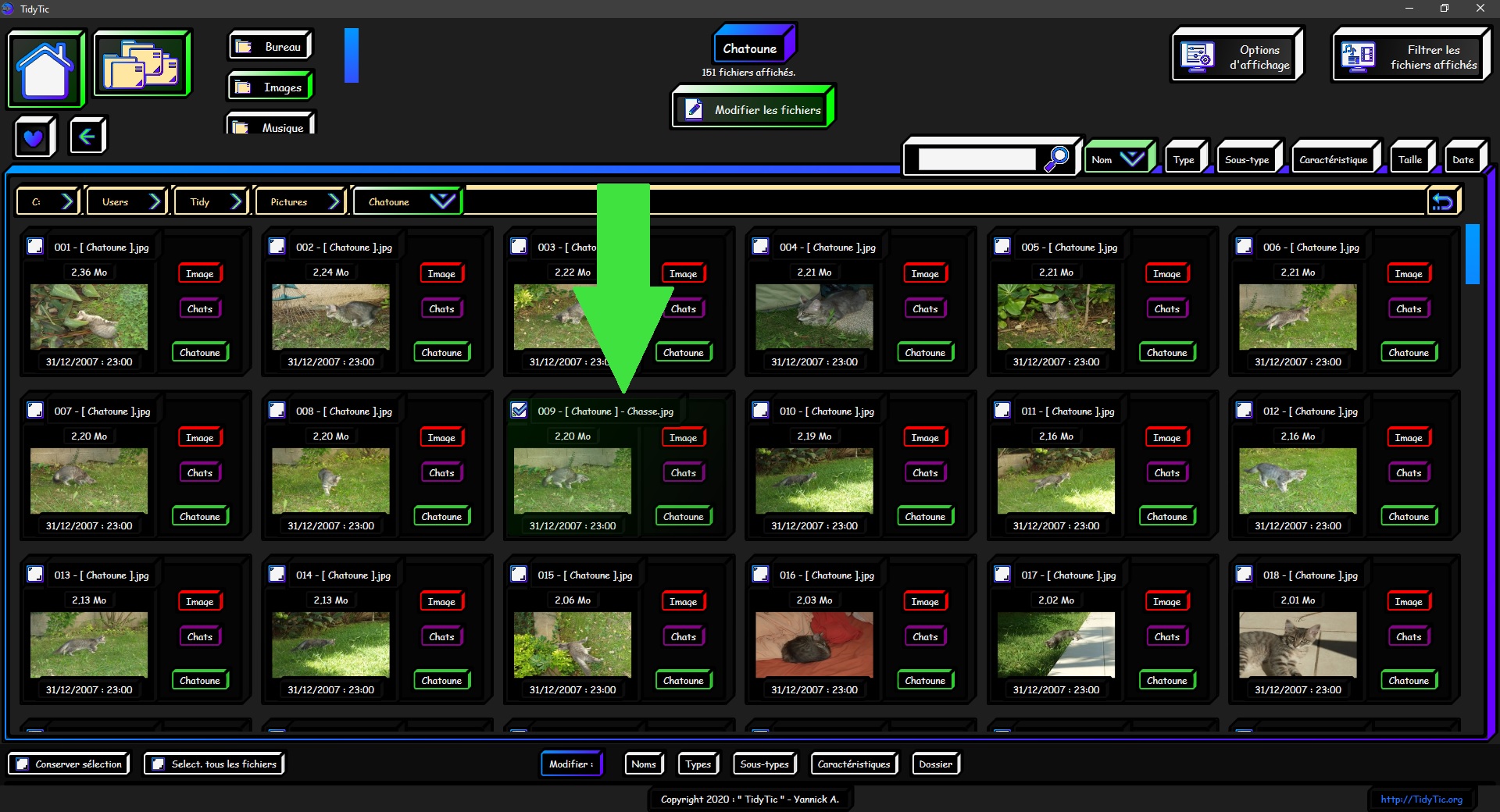Open the TidyTic.org link
The image size is (1500, 812).
pos(1421,799)
